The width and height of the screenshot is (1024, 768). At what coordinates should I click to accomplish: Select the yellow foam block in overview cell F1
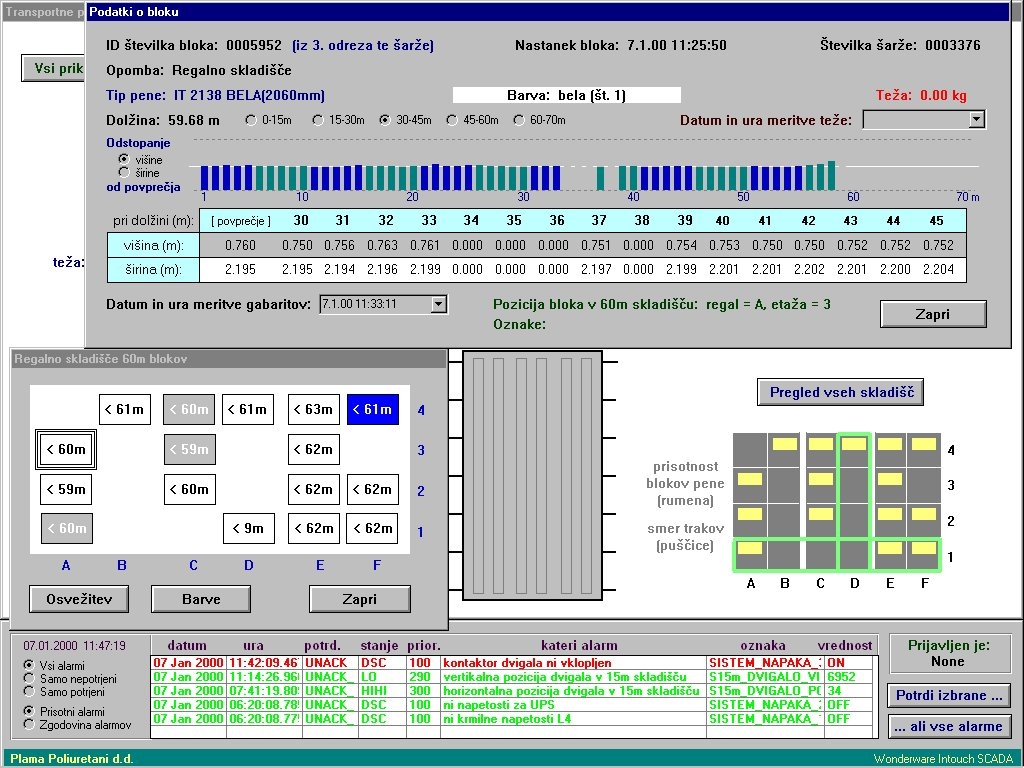(x=924, y=548)
